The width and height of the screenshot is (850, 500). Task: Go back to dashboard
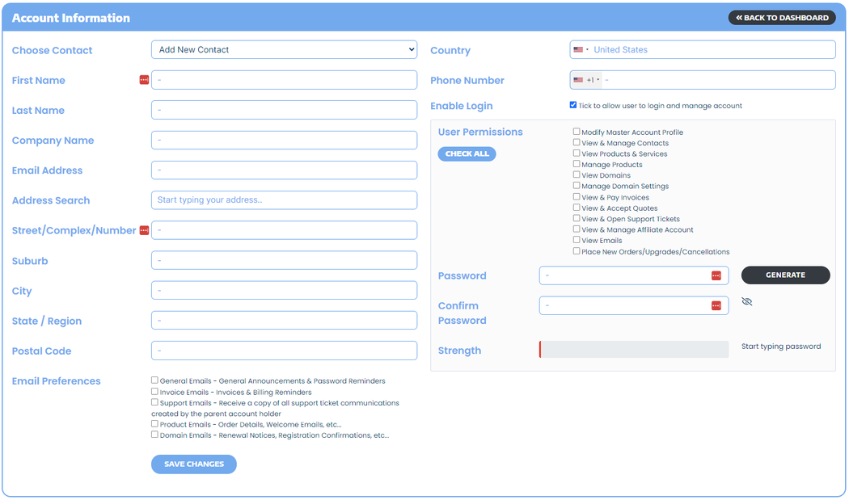pos(783,18)
